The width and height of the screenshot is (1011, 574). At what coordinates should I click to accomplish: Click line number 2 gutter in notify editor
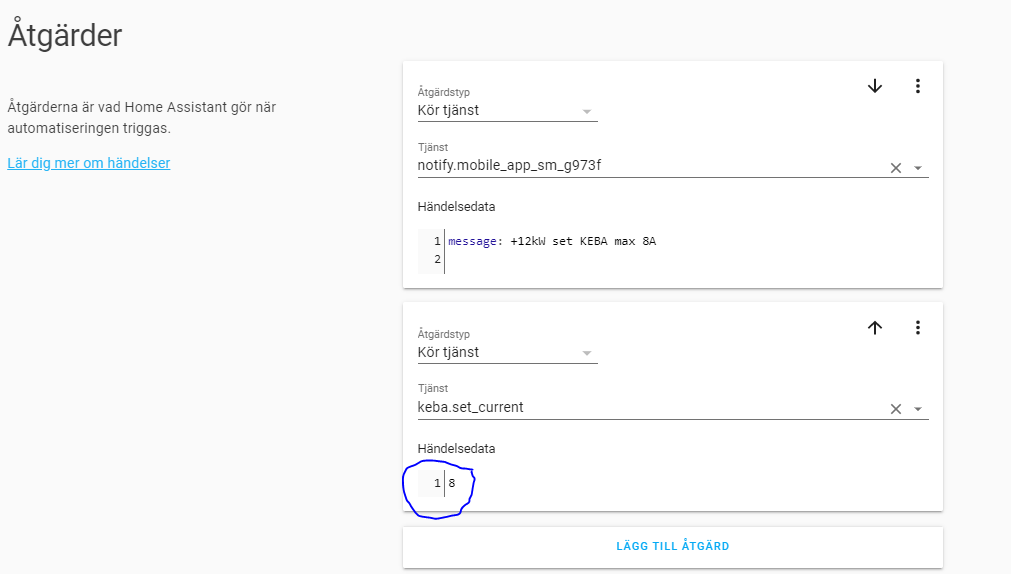point(437,260)
